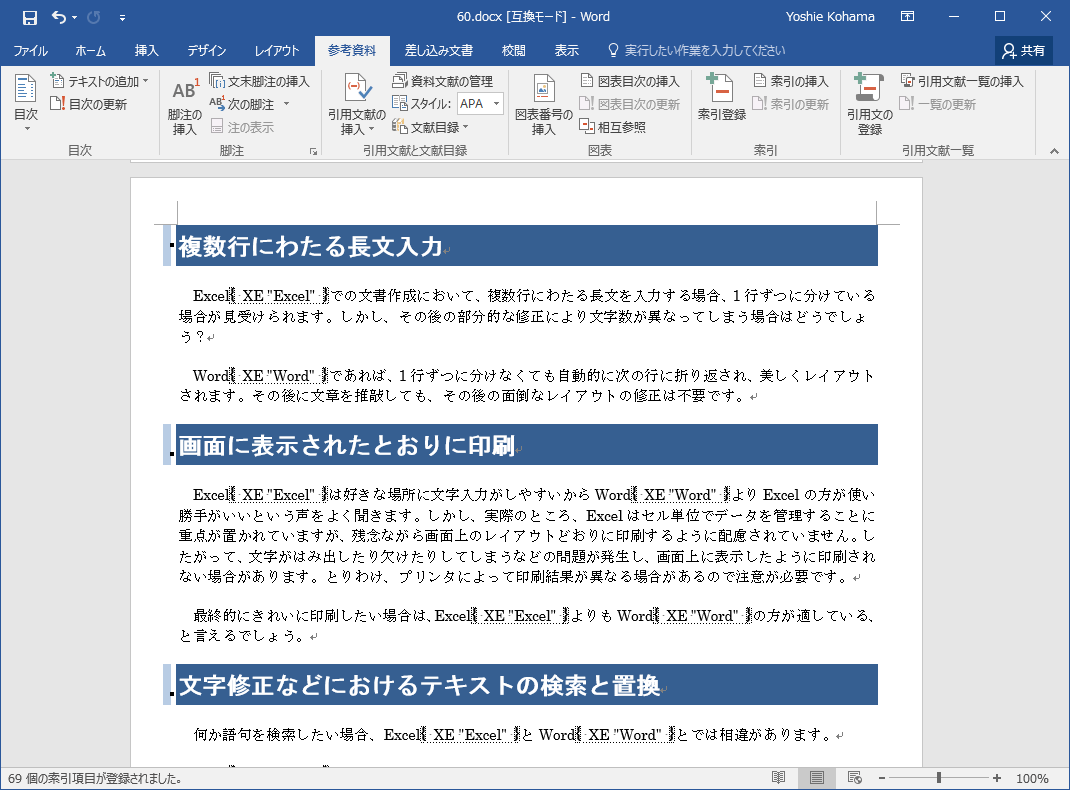Click the Save icon in title bar
1070x790 pixels.
30,18
